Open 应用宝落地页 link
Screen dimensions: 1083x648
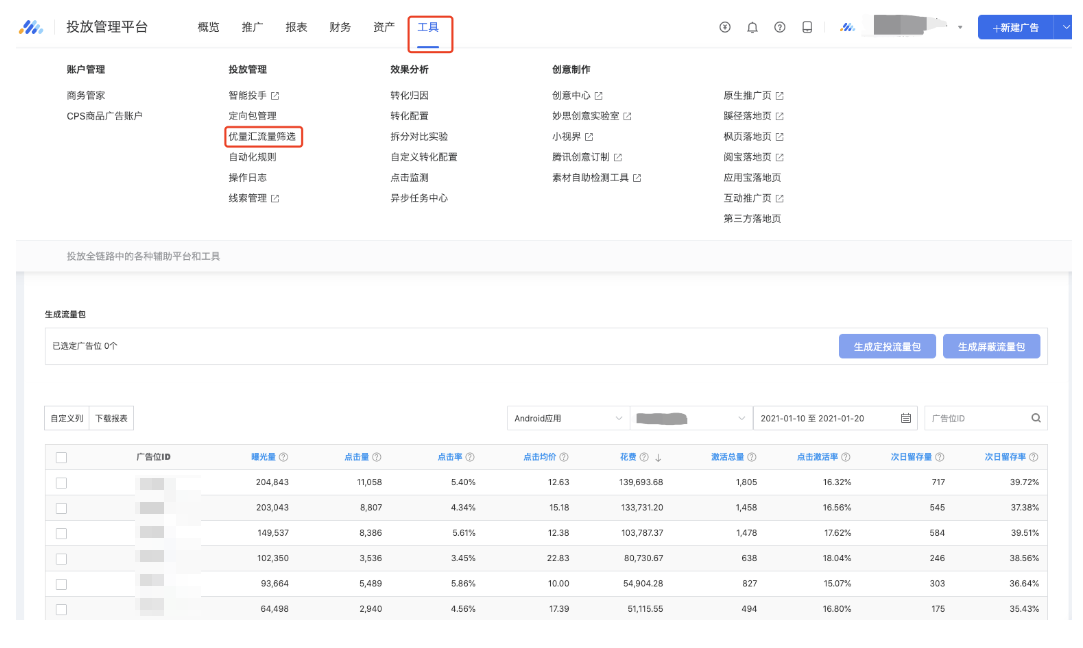(752, 178)
